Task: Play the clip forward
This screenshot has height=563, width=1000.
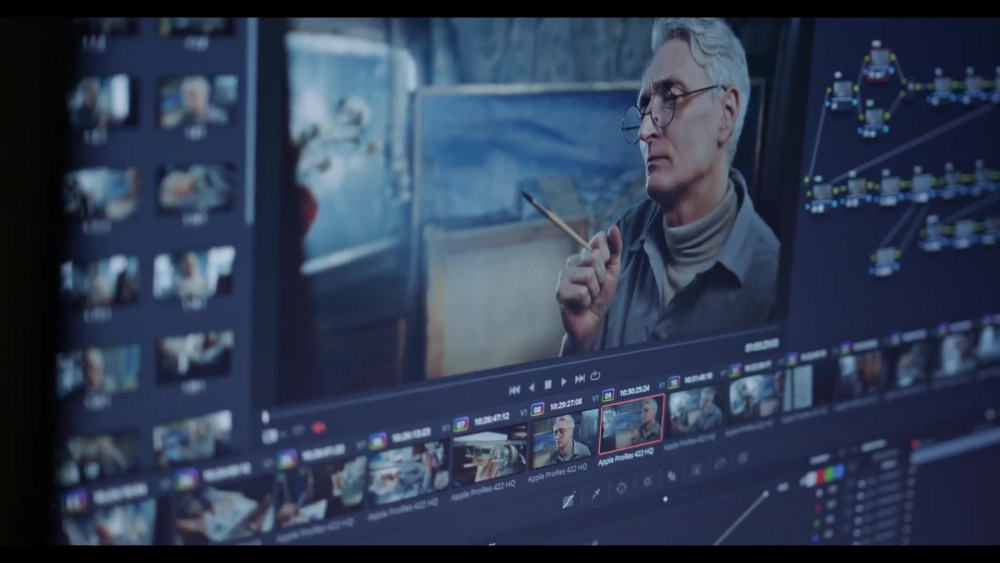Action: [563, 382]
